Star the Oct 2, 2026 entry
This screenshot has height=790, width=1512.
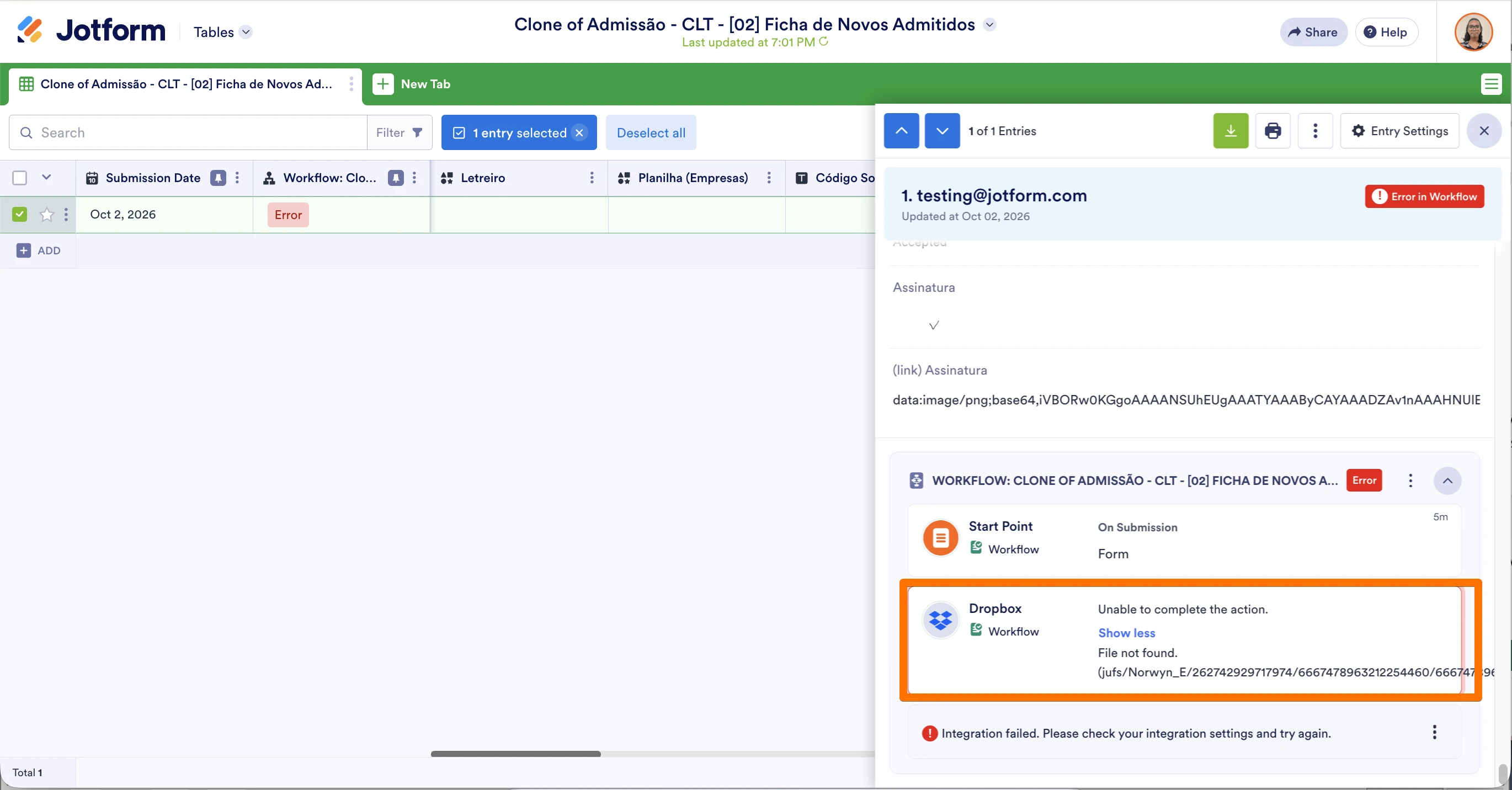46,214
